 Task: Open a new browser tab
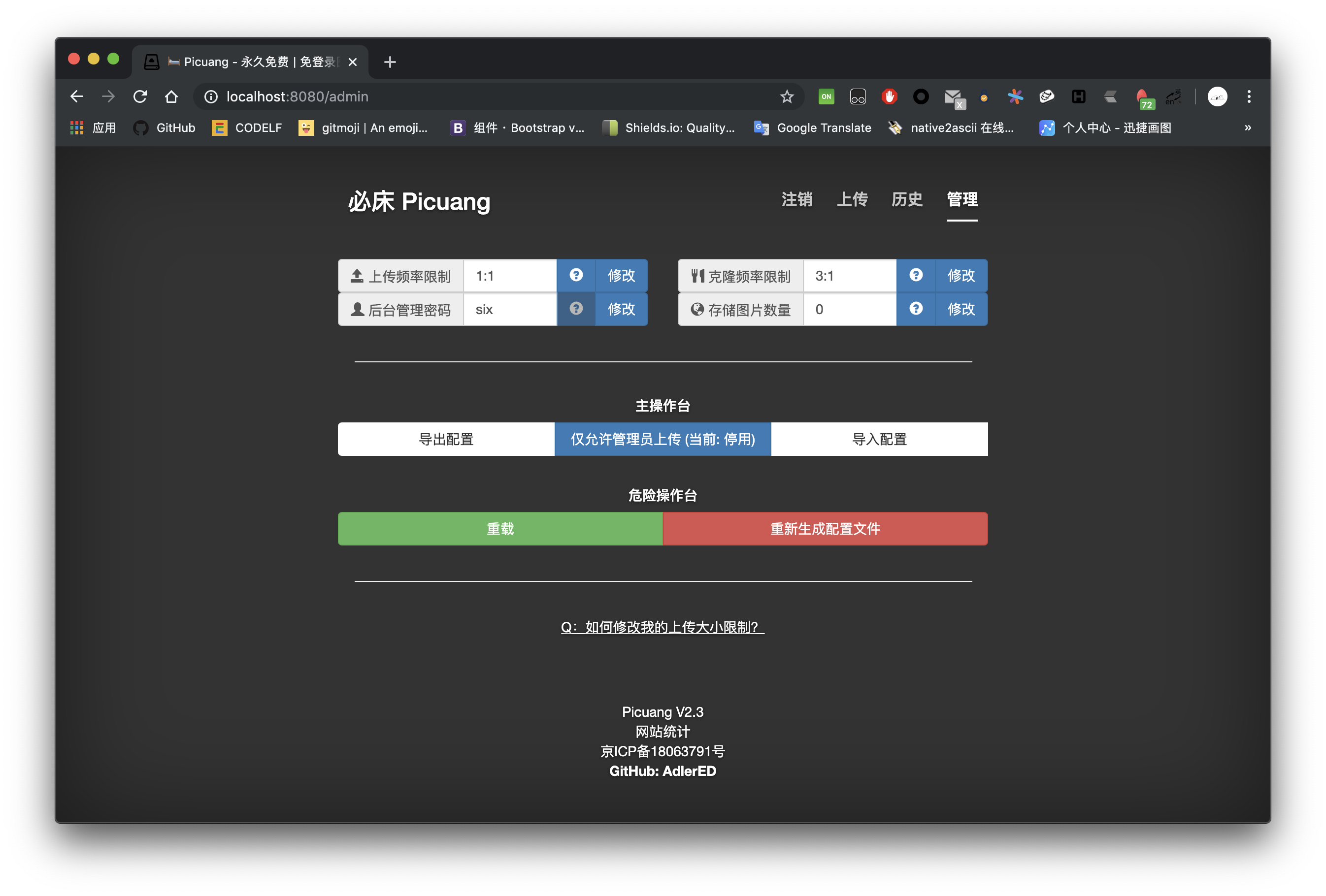(390, 62)
